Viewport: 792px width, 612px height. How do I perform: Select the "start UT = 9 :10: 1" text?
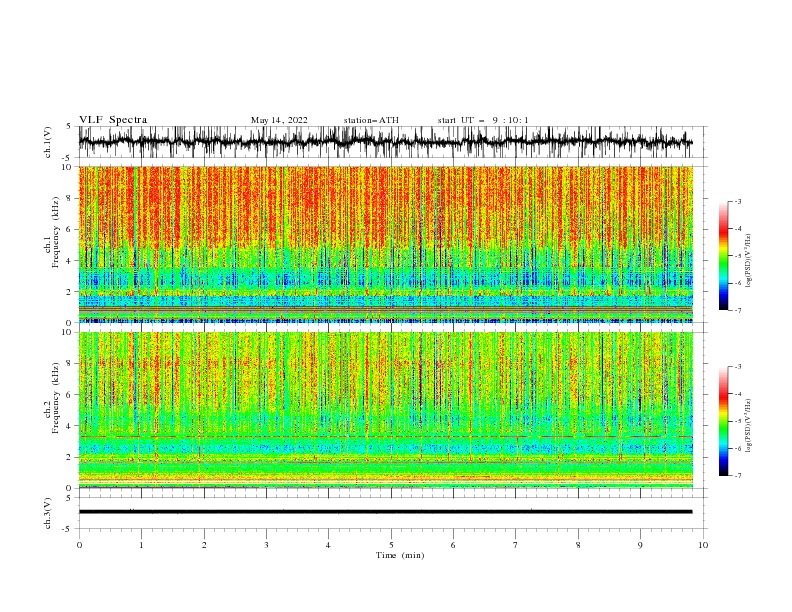(483, 120)
